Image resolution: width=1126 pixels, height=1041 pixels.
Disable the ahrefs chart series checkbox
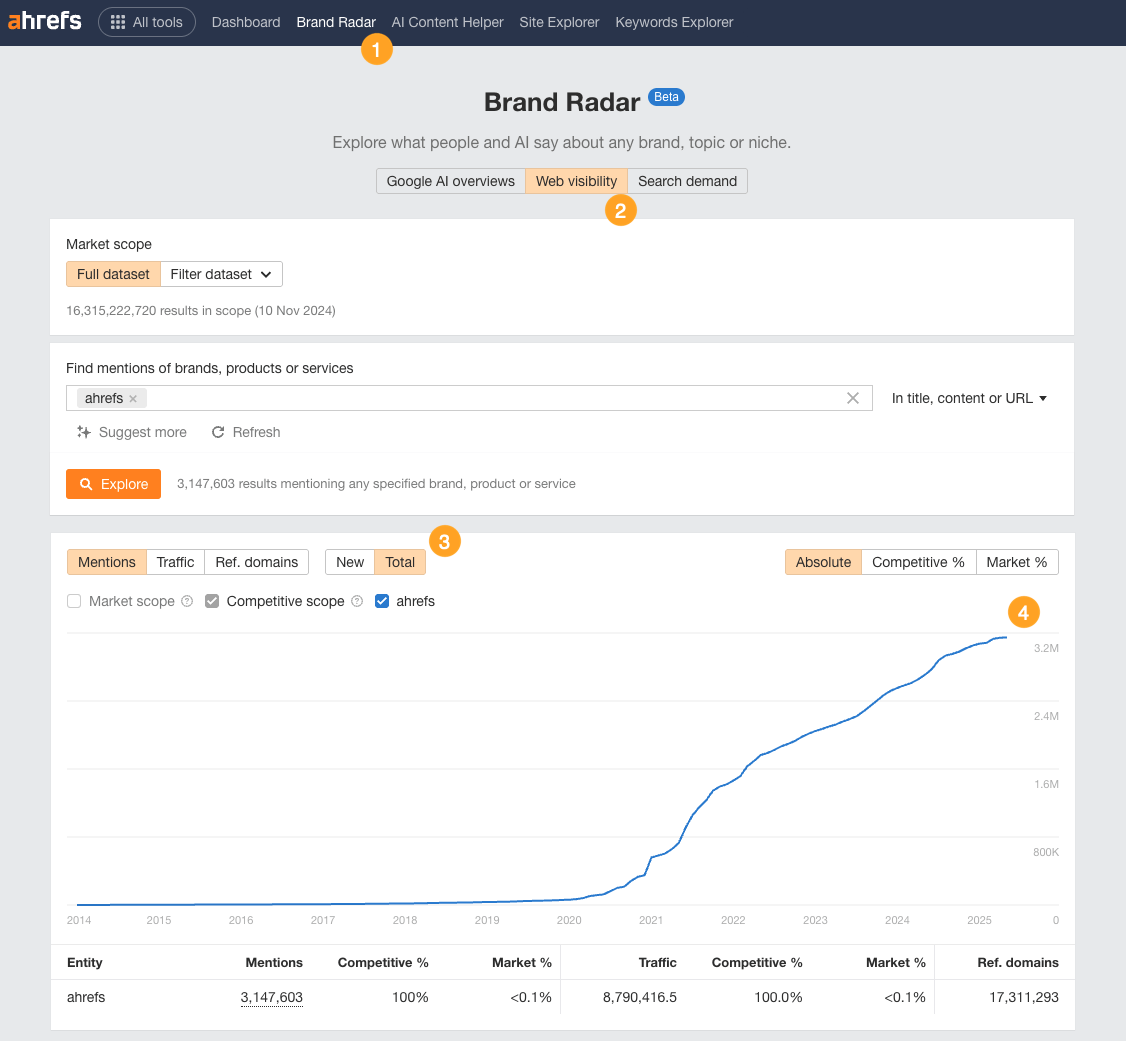pos(382,601)
